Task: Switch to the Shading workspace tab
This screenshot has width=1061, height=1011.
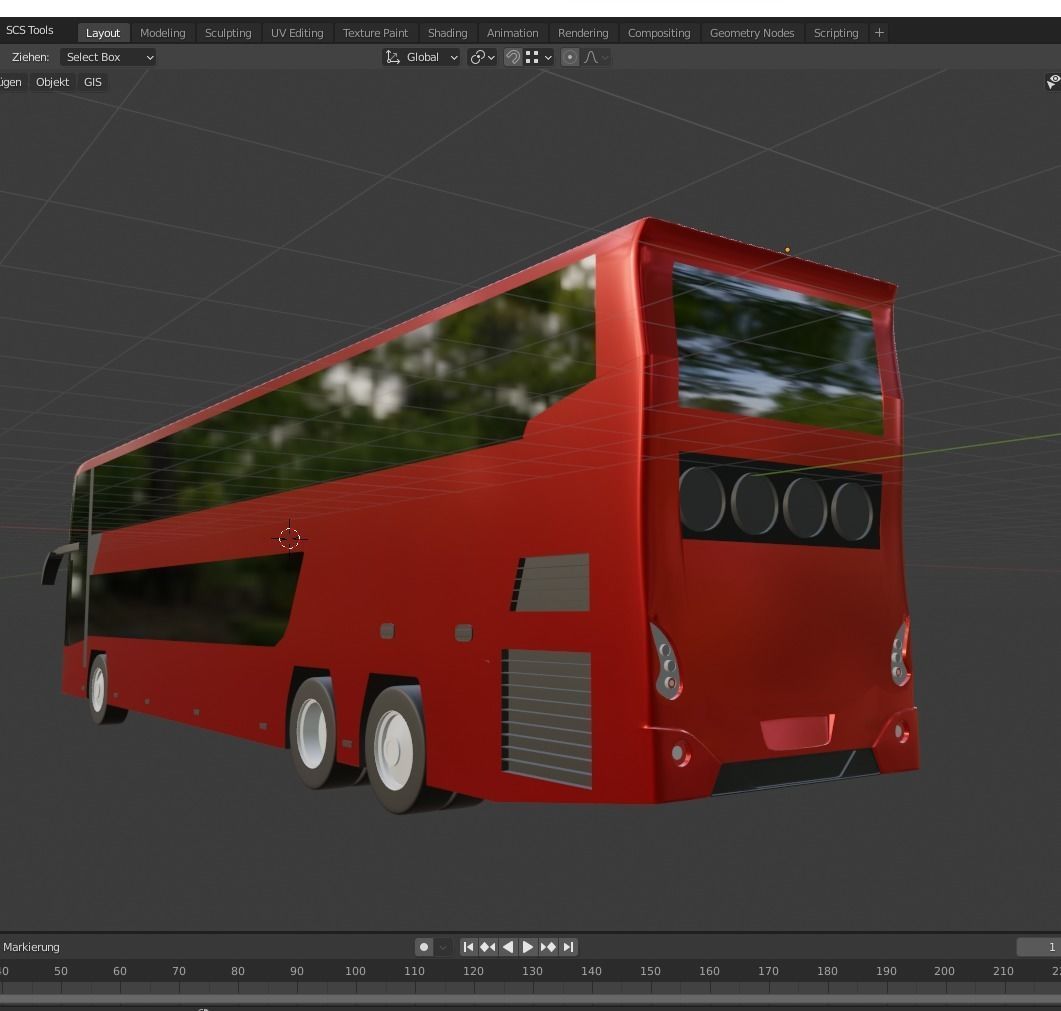Action: pyautogui.click(x=447, y=32)
